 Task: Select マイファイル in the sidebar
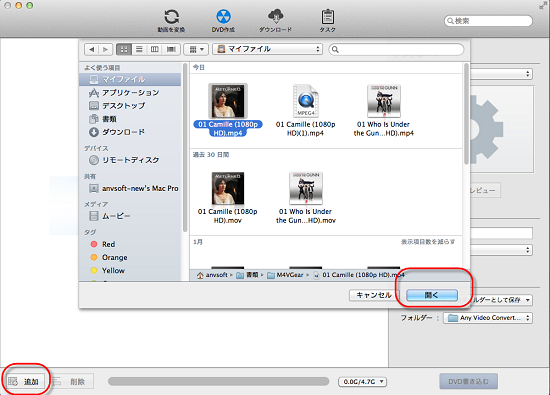click(x=130, y=79)
